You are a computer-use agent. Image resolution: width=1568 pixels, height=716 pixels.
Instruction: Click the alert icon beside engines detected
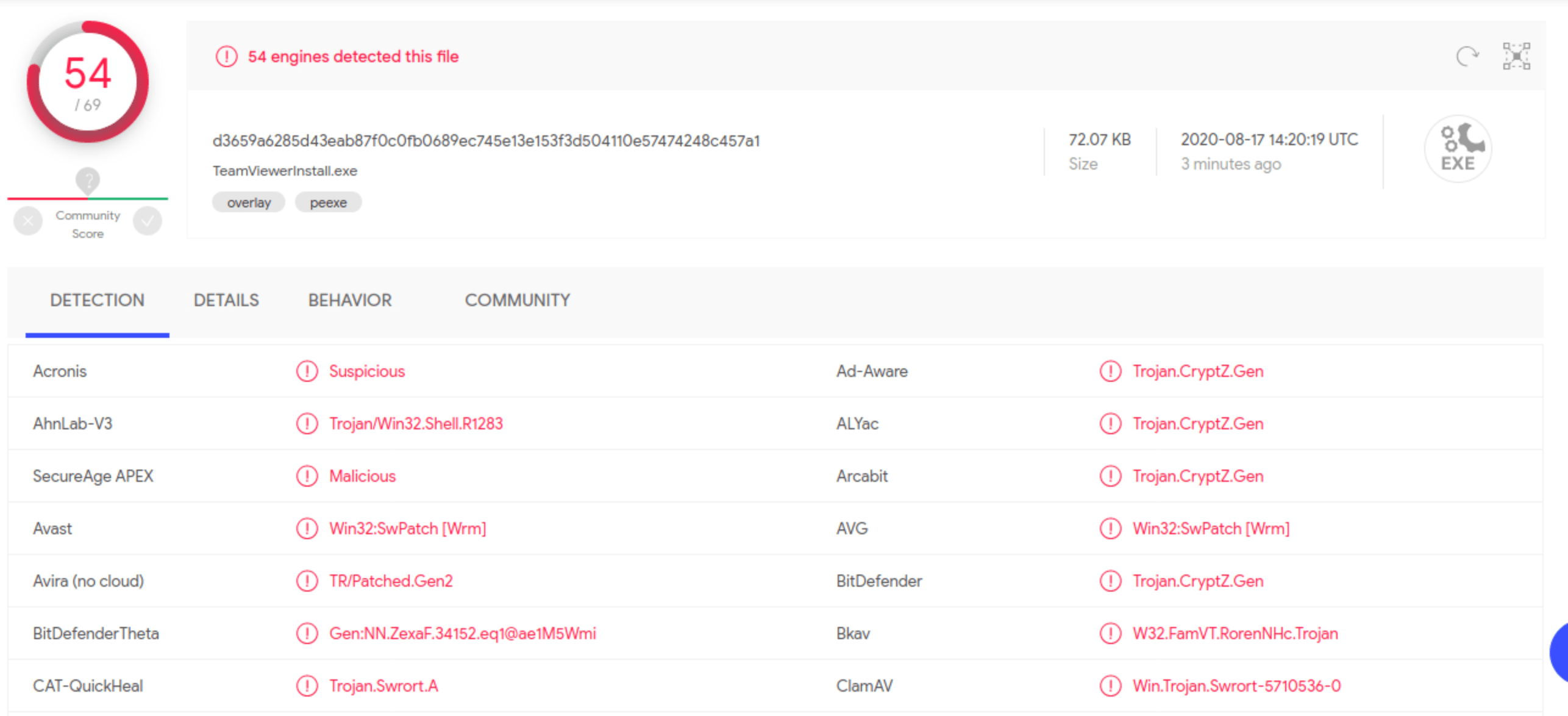click(226, 57)
